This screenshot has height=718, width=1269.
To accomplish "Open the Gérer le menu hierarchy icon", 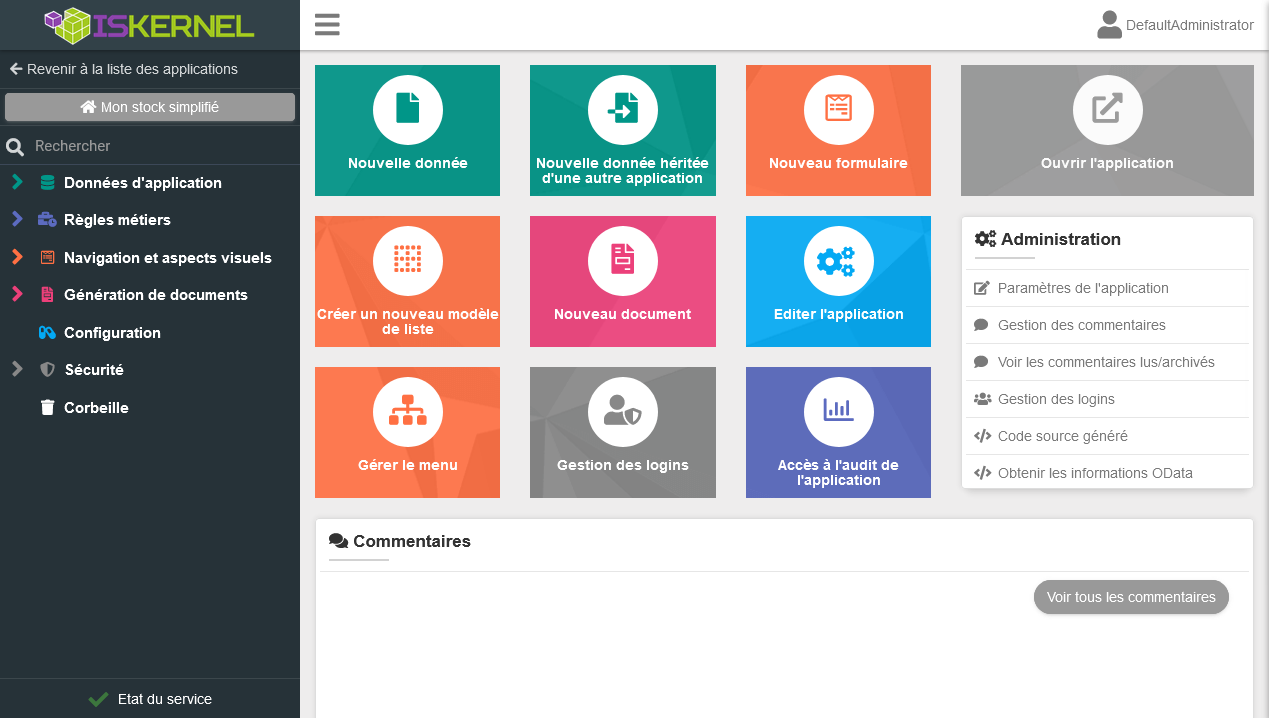I will (x=407, y=411).
